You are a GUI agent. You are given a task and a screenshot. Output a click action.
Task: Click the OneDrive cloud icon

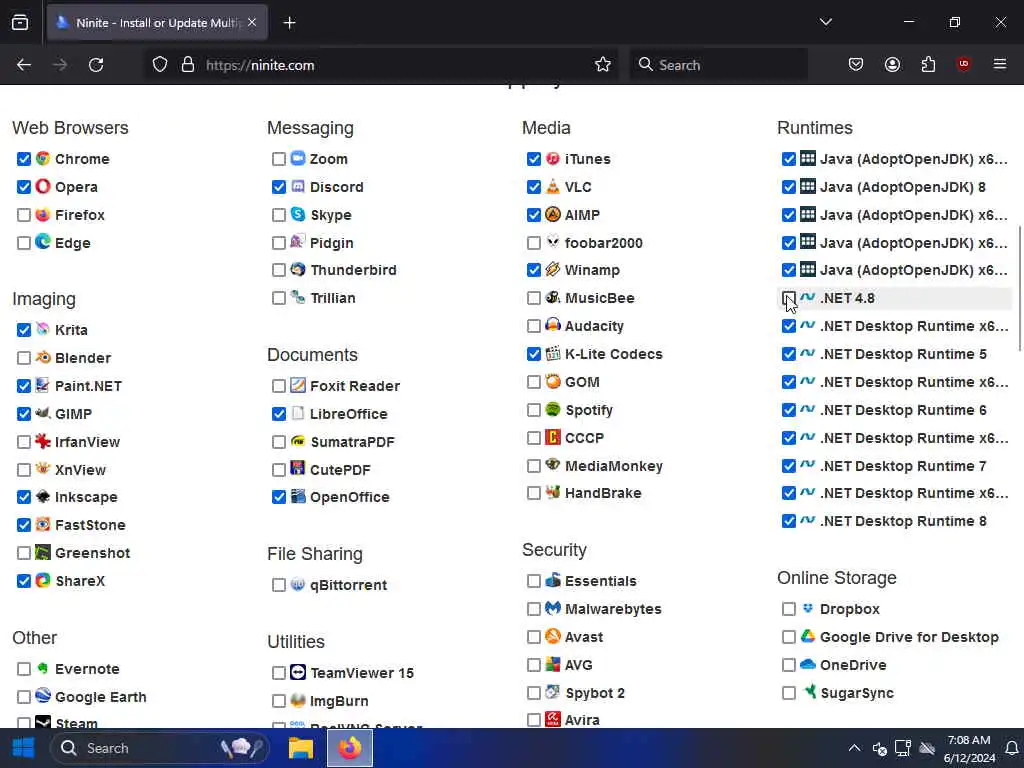click(808, 664)
